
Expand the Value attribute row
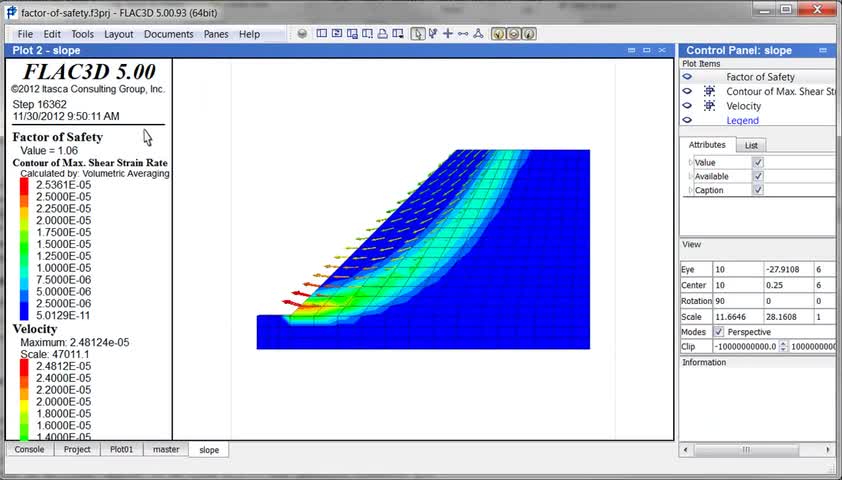coord(691,162)
